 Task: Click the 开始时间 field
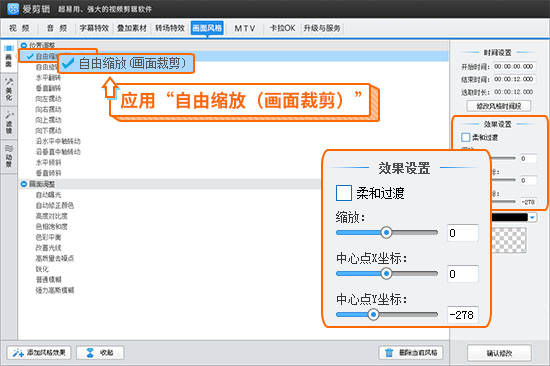coord(514,66)
